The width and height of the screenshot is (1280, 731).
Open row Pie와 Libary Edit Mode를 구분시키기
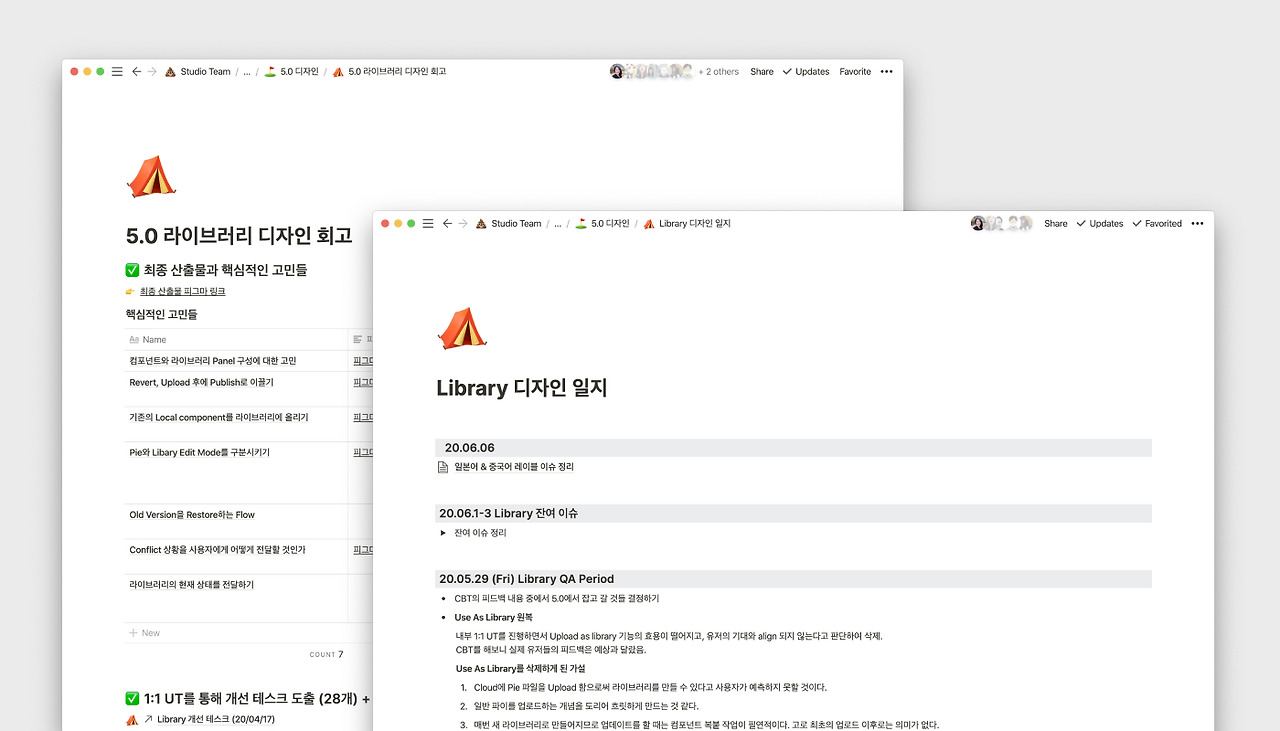click(199, 453)
